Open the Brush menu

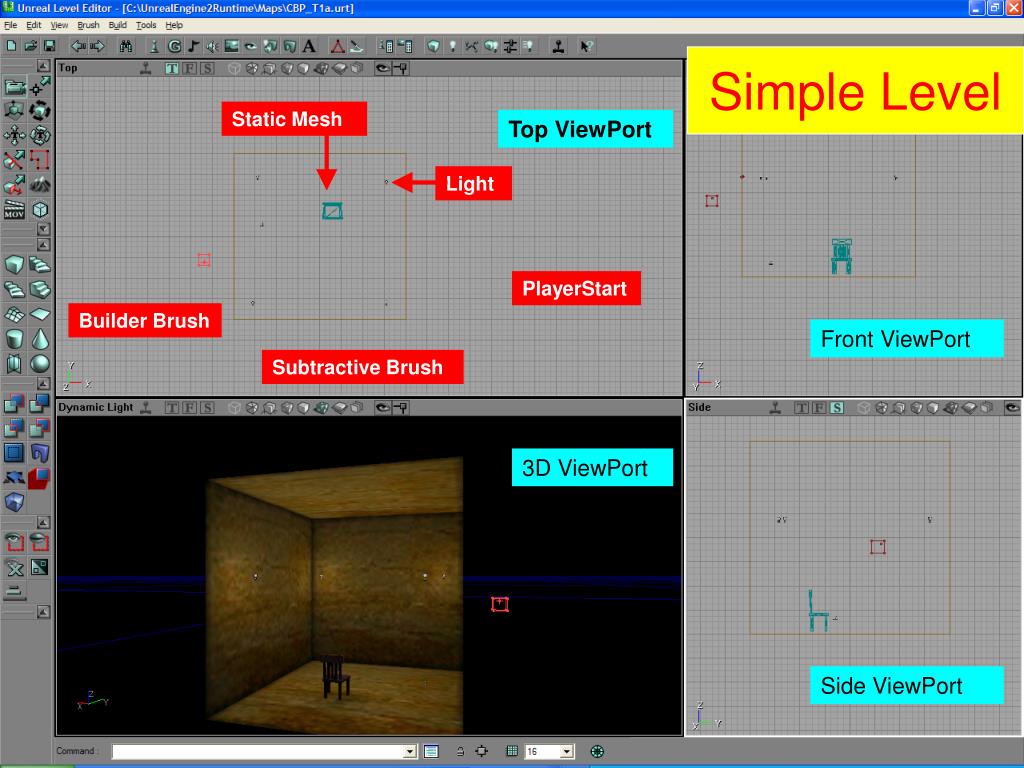coord(88,25)
